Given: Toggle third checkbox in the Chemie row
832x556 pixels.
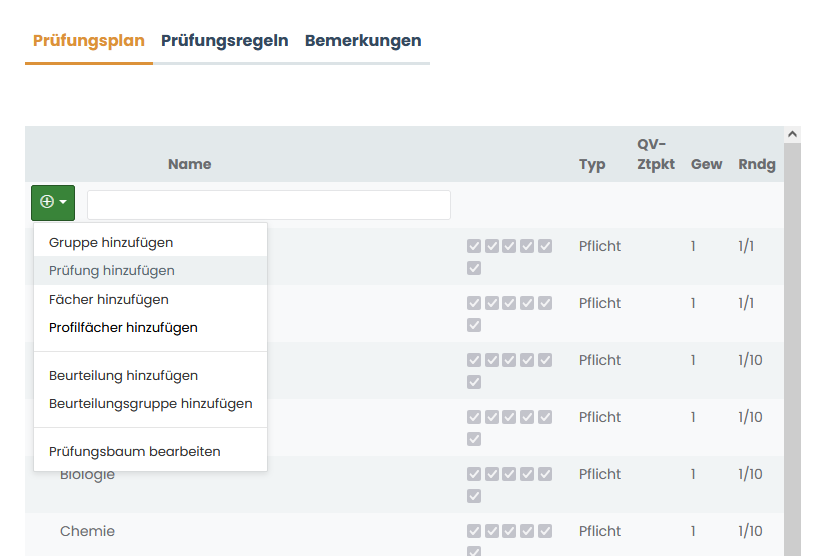Looking at the screenshot, I should point(509,531).
